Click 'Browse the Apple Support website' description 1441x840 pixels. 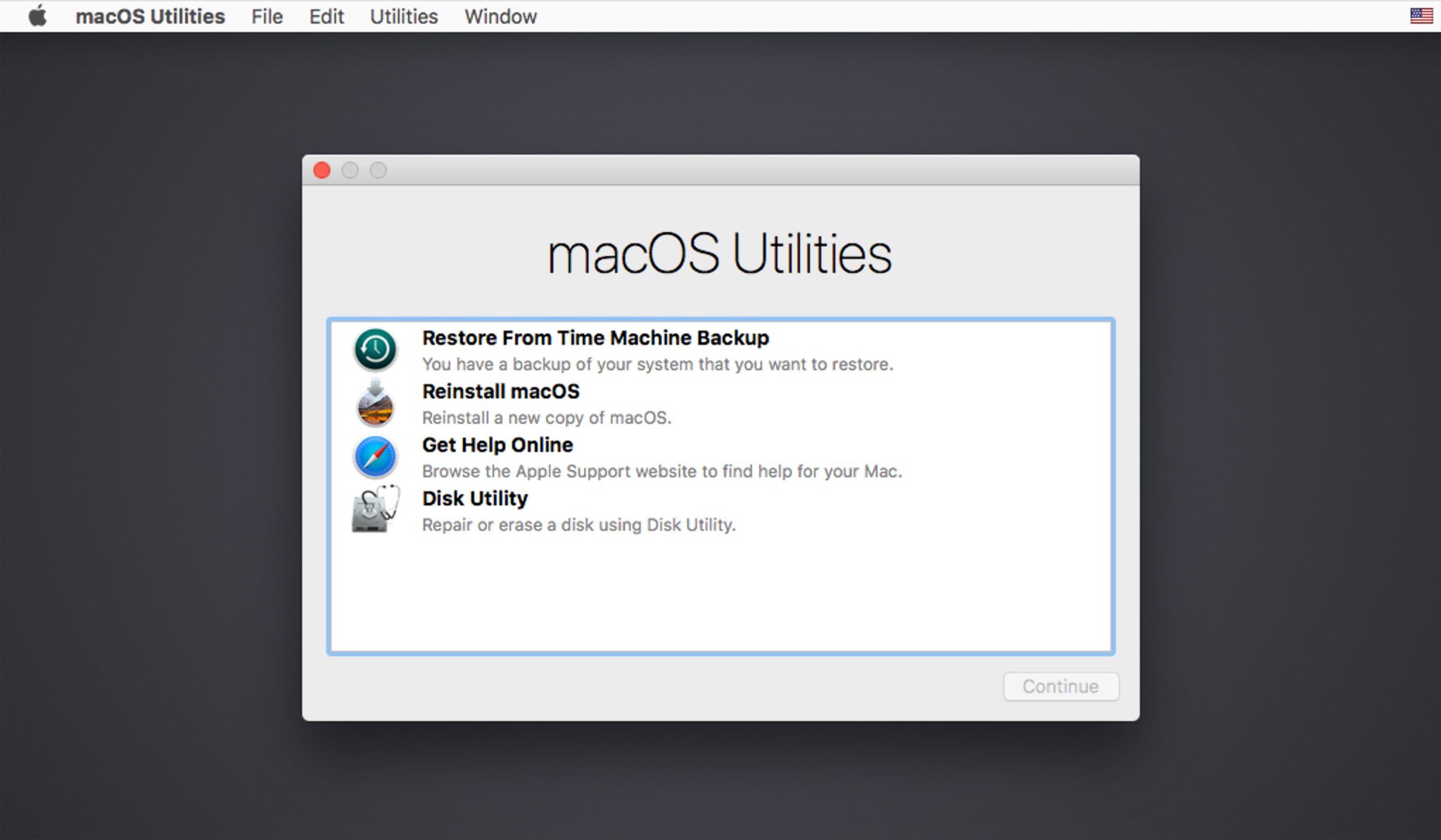tap(662, 471)
